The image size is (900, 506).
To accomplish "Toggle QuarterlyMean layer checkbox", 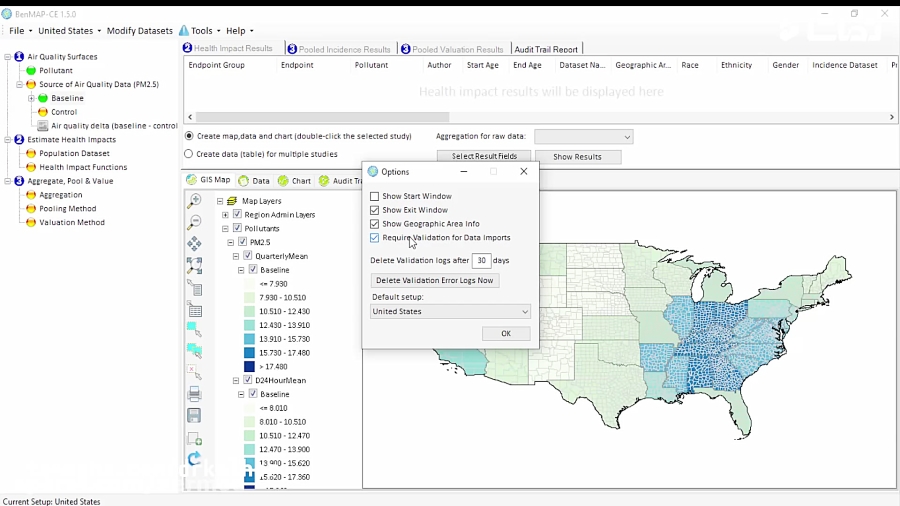I will coord(248,256).
